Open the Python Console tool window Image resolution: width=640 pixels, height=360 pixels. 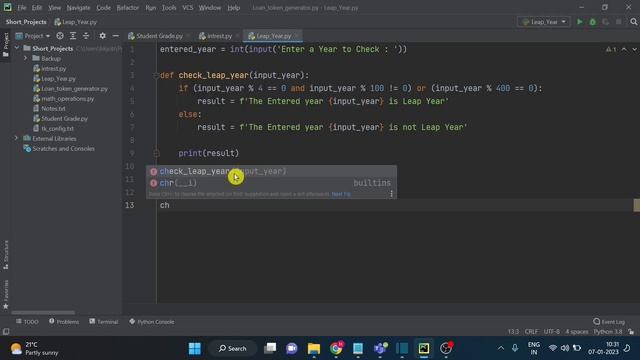[152, 322]
